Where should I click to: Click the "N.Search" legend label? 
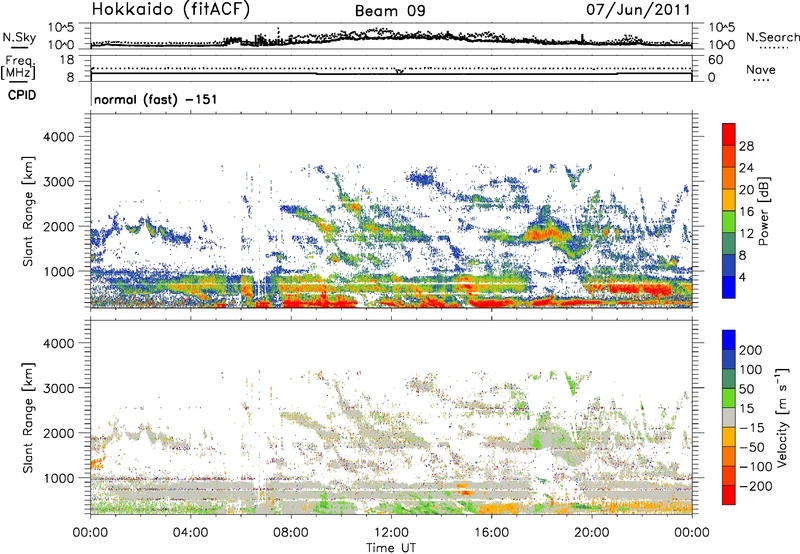click(x=772, y=37)
